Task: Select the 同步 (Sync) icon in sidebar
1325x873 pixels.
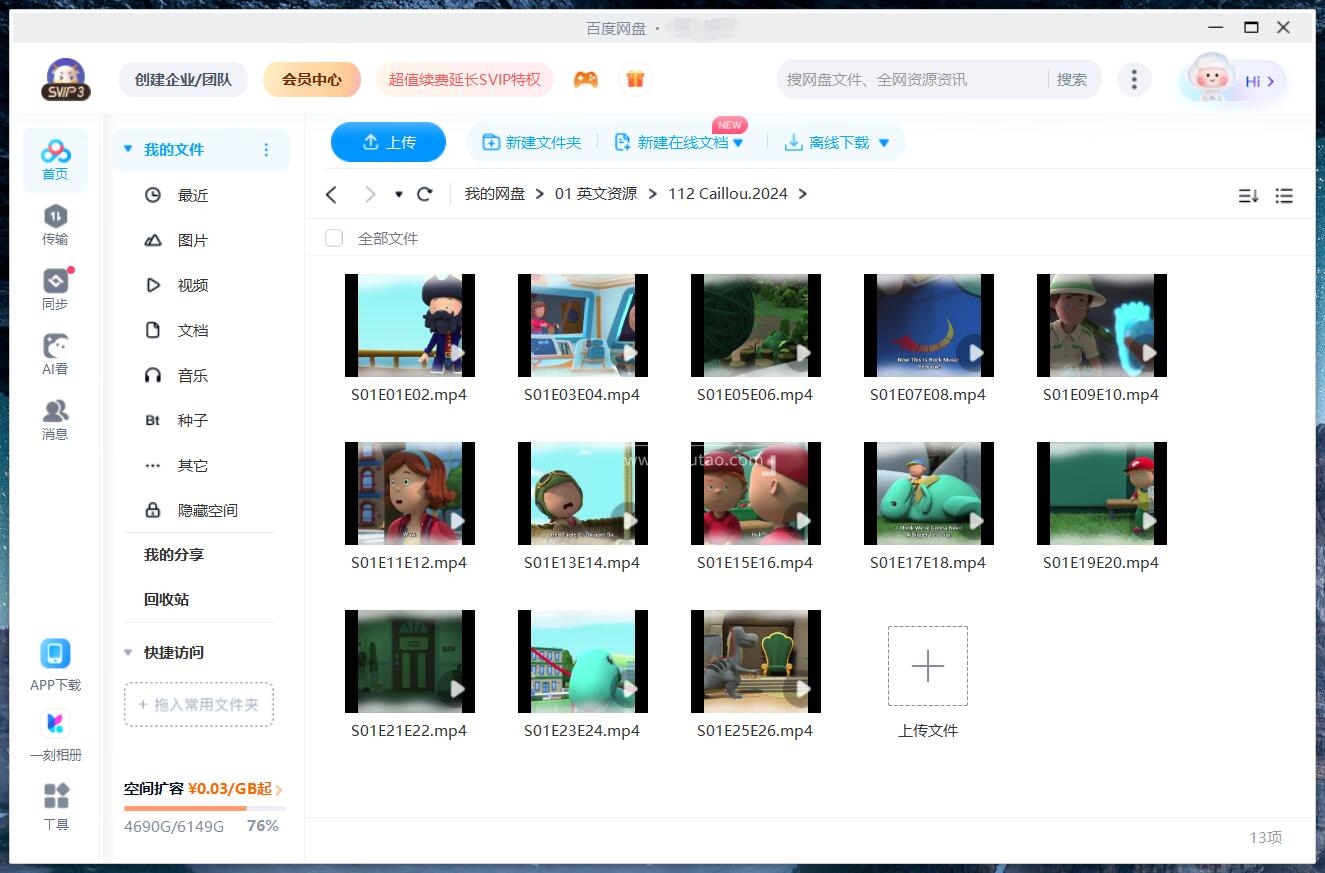Action: pos(55,286)
